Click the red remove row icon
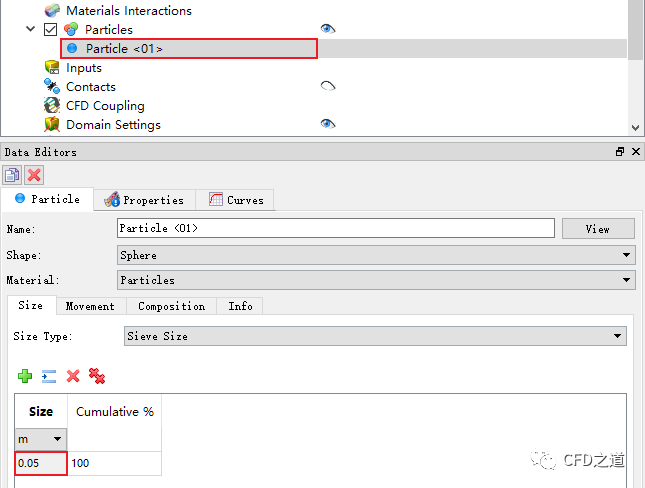The width and height of the screenshot is (645, 488). tap(73, 376)
